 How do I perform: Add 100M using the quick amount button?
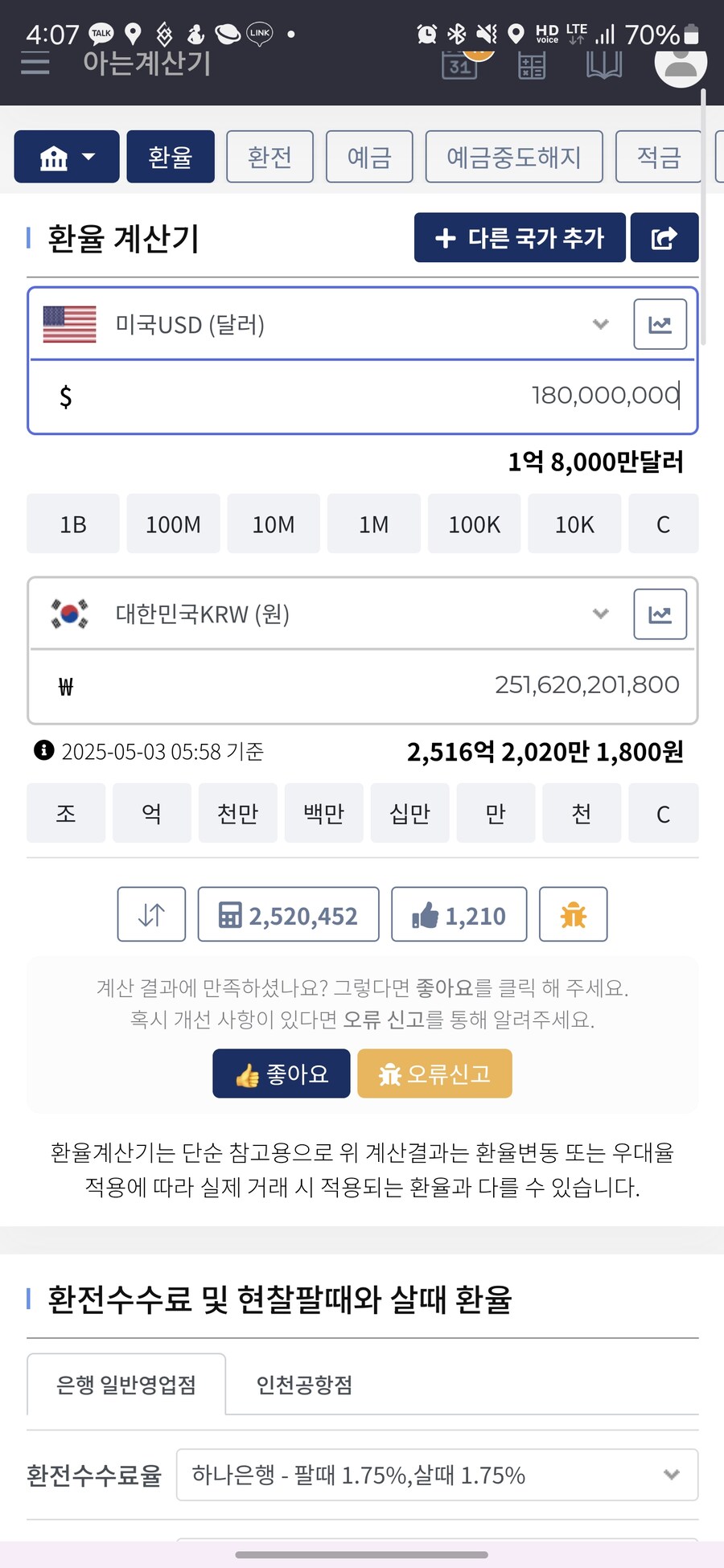pos(173,524)
